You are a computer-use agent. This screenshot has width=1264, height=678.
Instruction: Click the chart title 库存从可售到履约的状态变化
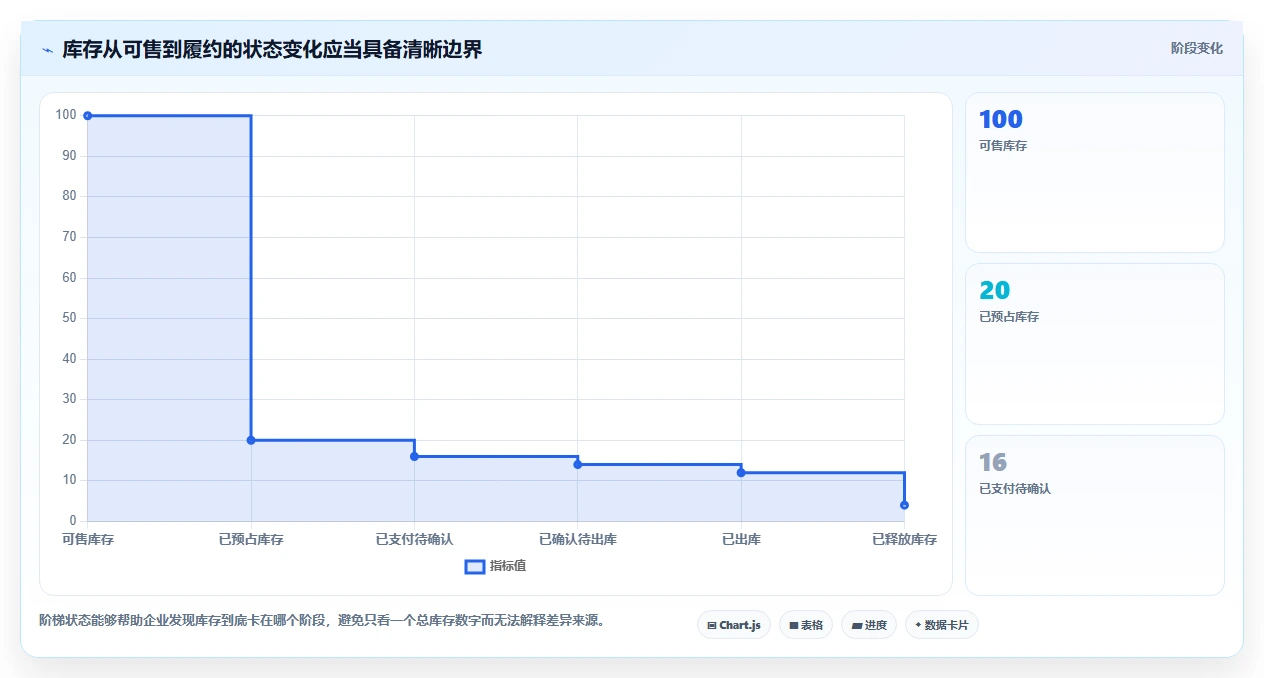coord(272,49)
